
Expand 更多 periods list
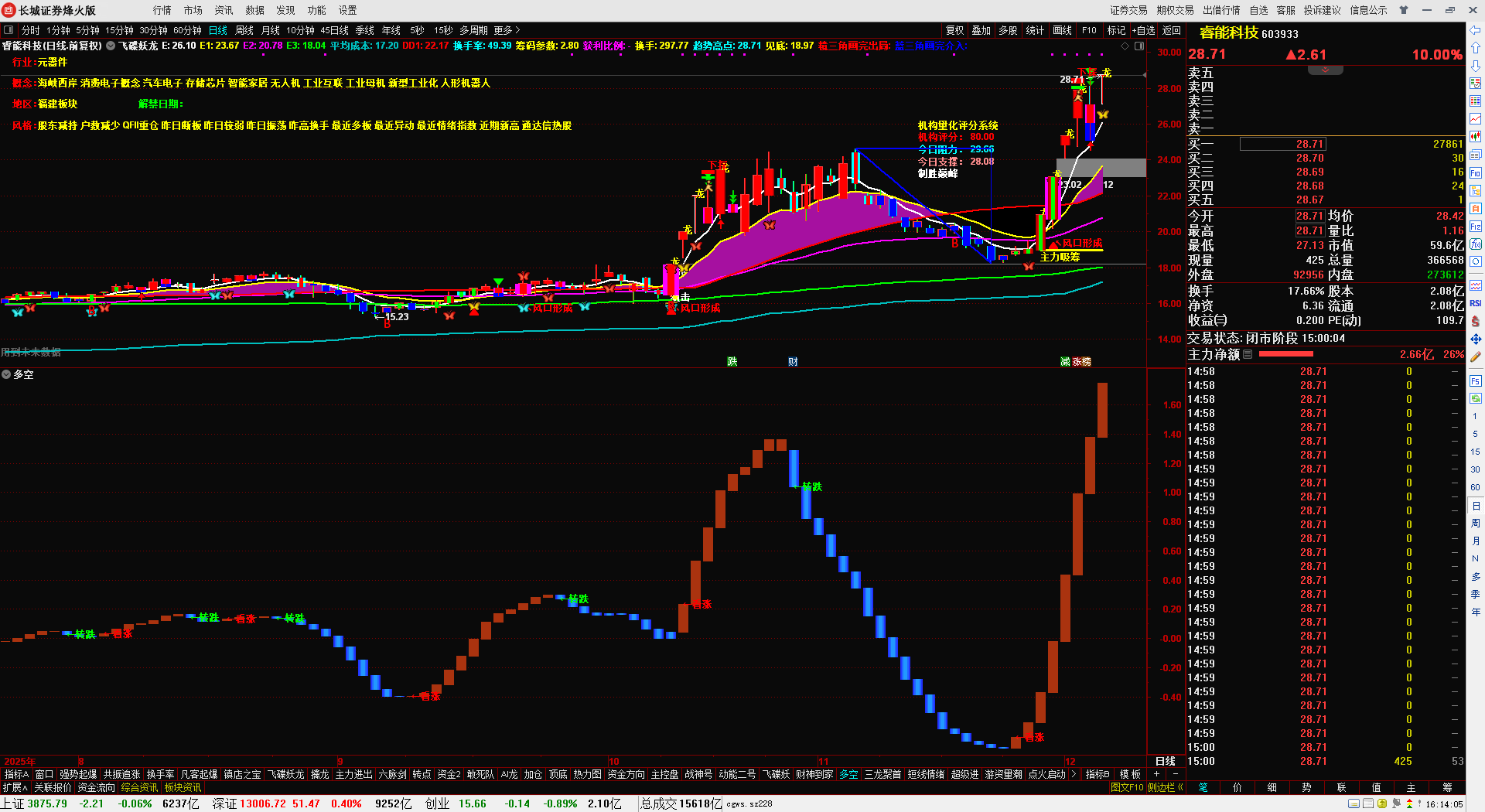(x=507, y=30)
